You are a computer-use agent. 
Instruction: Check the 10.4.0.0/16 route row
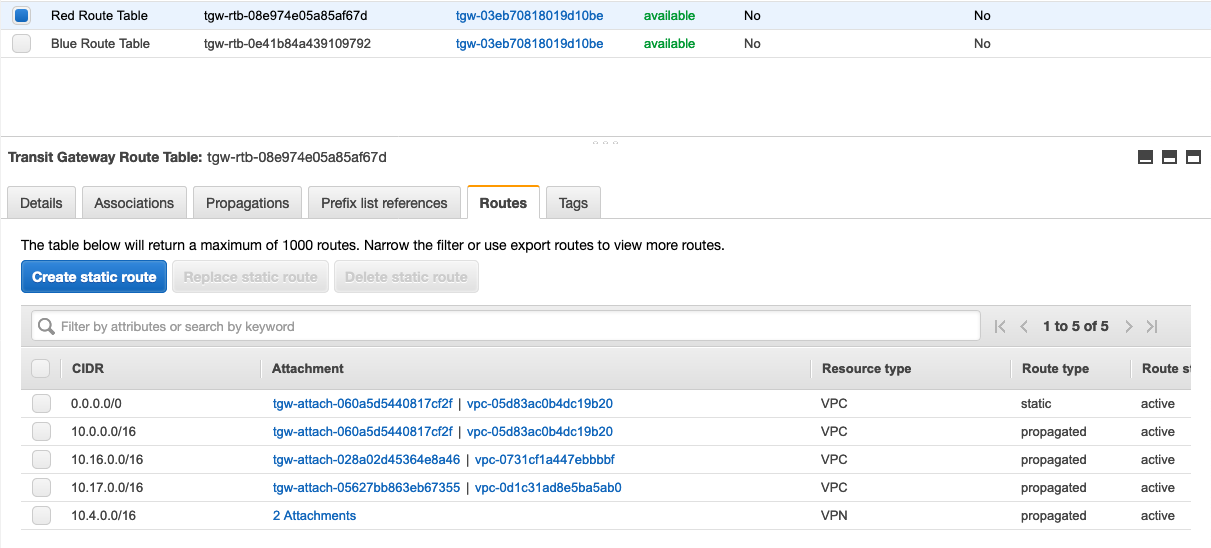(x=41, y=516)
